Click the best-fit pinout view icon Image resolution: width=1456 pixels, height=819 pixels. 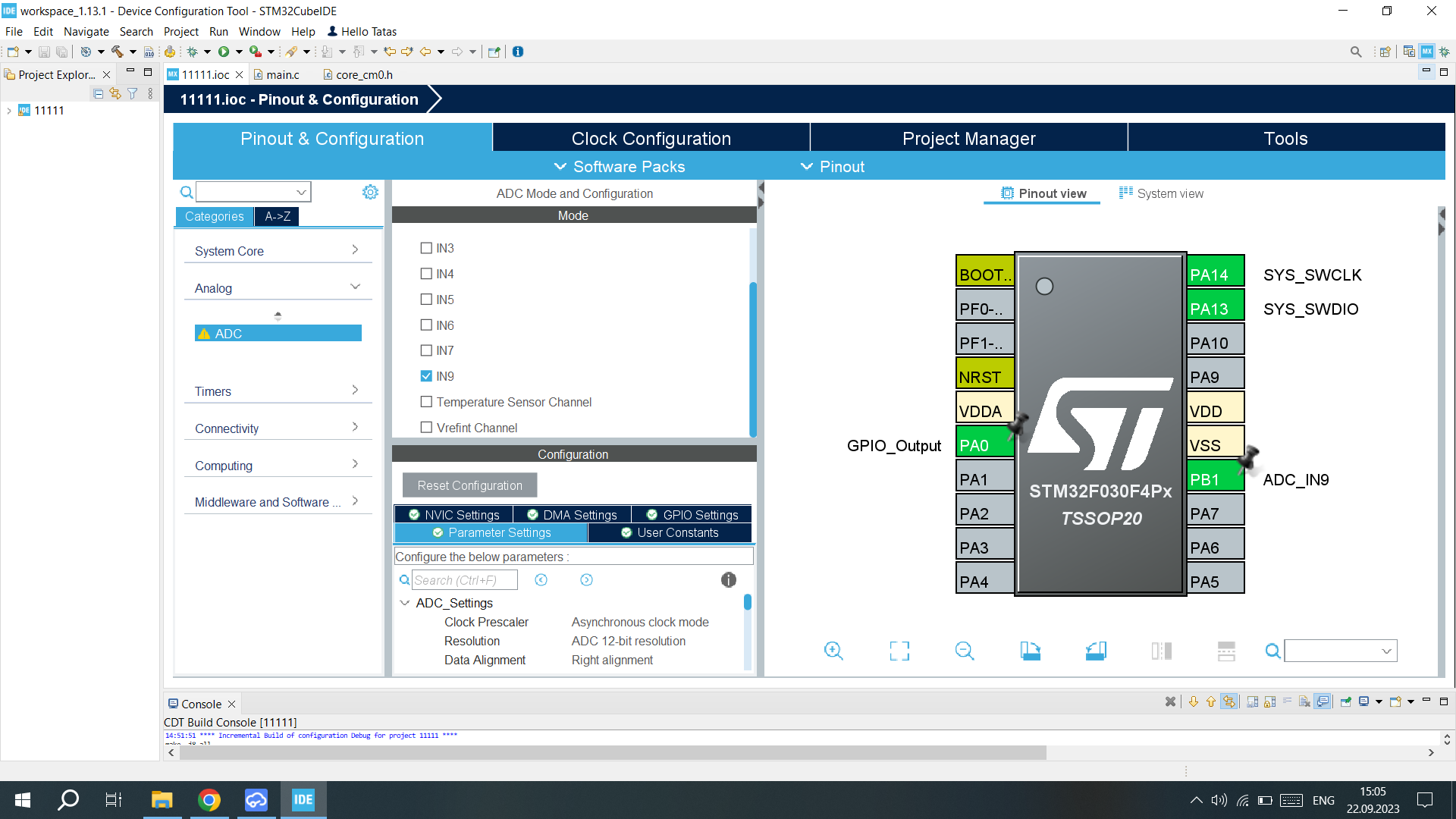tap(899, 651)
